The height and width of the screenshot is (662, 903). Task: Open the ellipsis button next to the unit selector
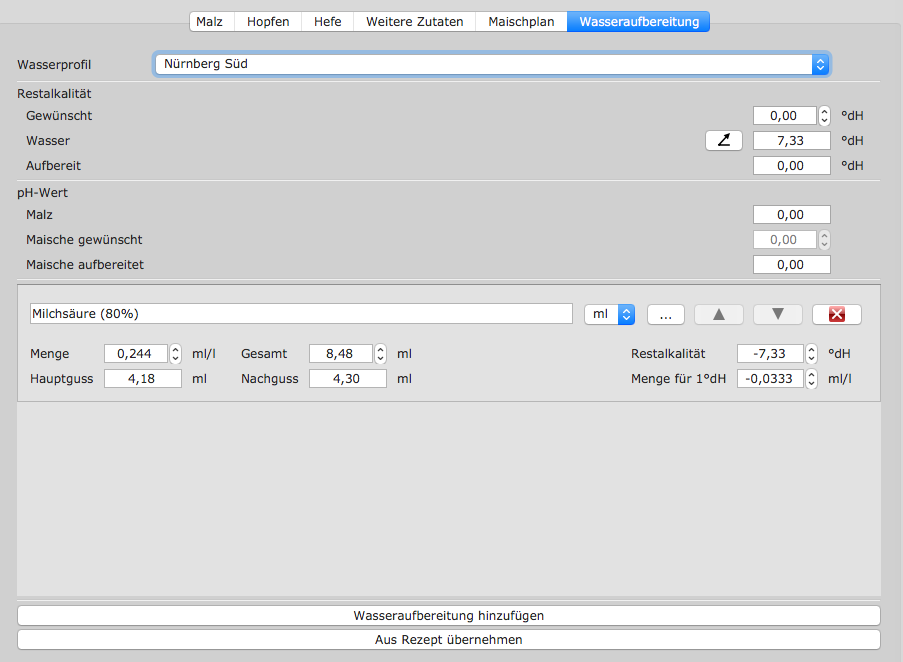click(665, 314)
